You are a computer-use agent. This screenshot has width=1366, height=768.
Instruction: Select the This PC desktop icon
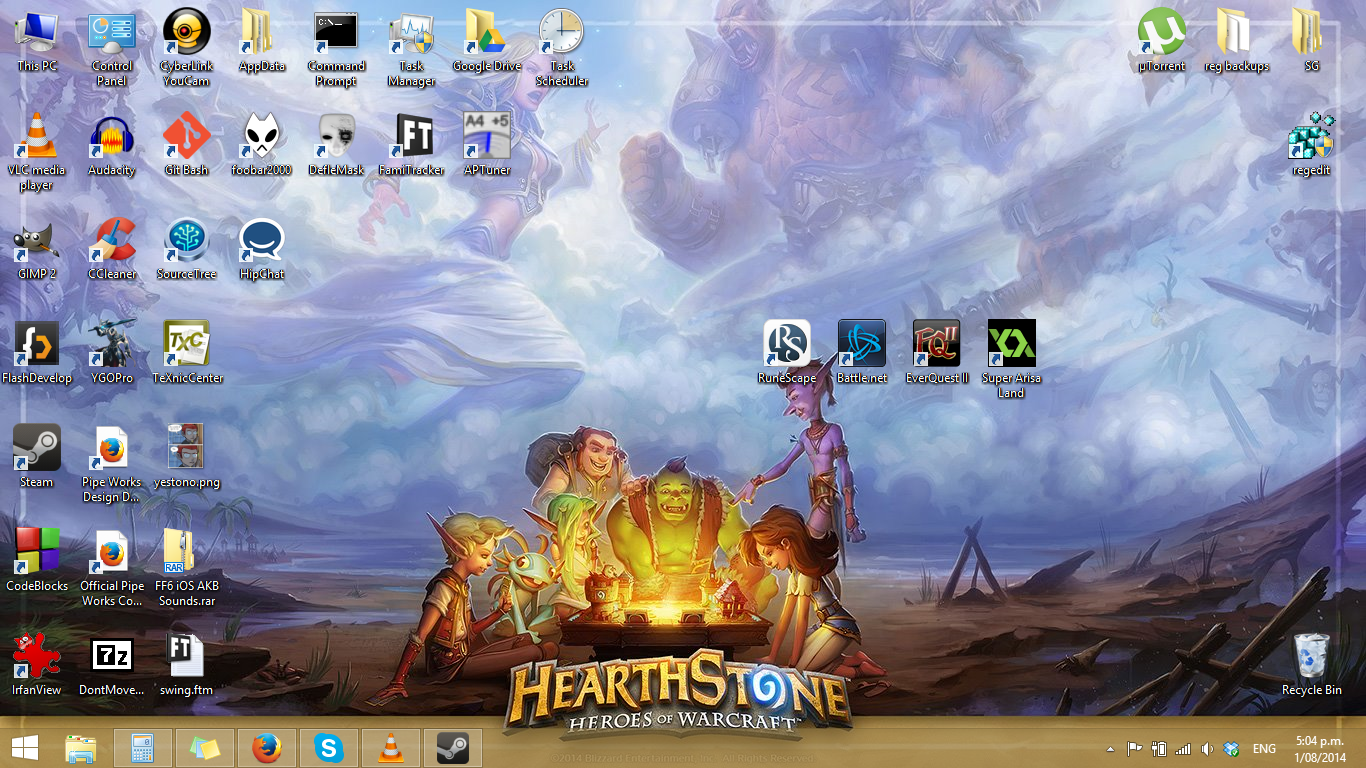click(x=37, y=41)
